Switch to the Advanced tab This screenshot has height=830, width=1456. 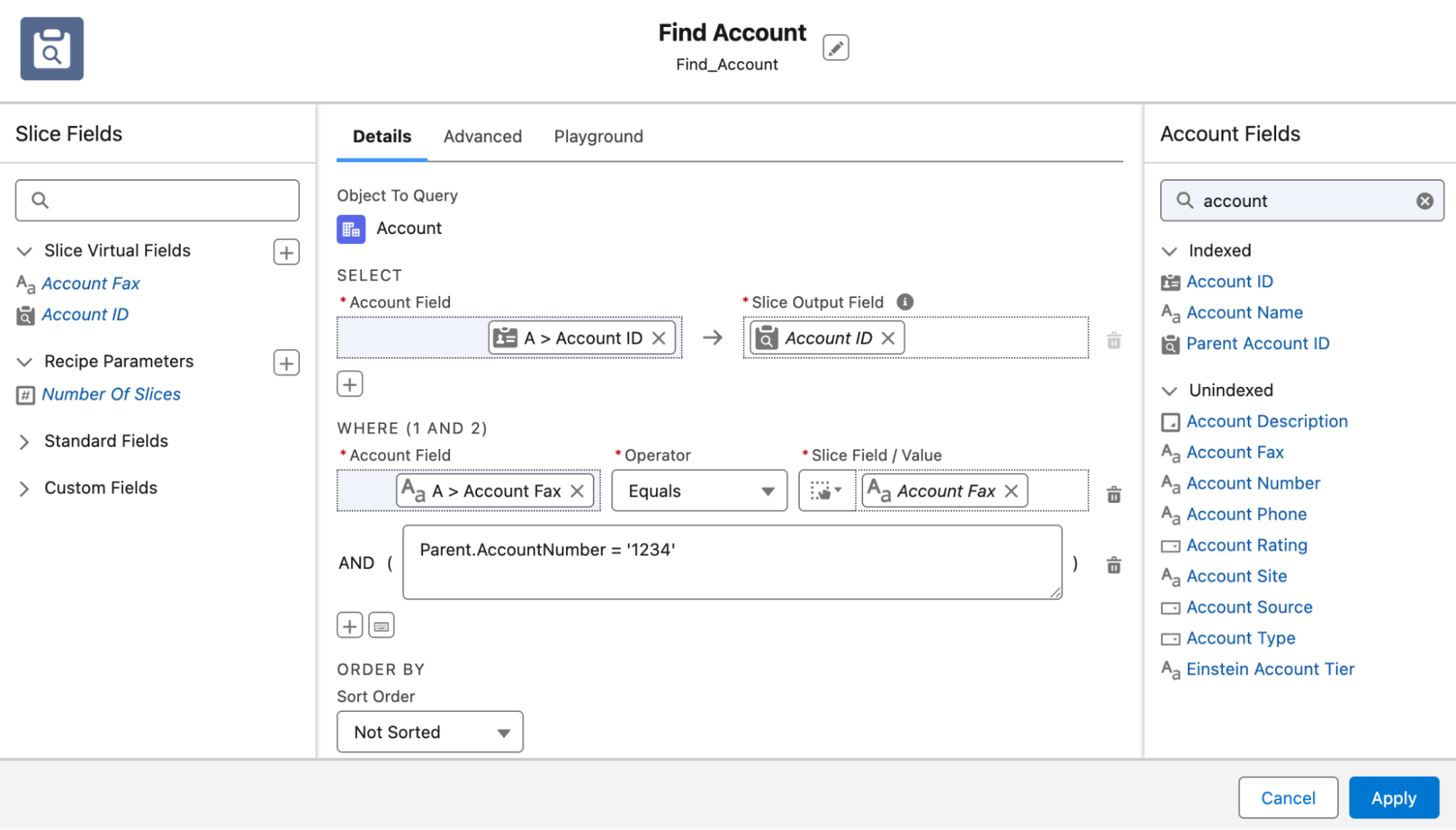point(482,136)
